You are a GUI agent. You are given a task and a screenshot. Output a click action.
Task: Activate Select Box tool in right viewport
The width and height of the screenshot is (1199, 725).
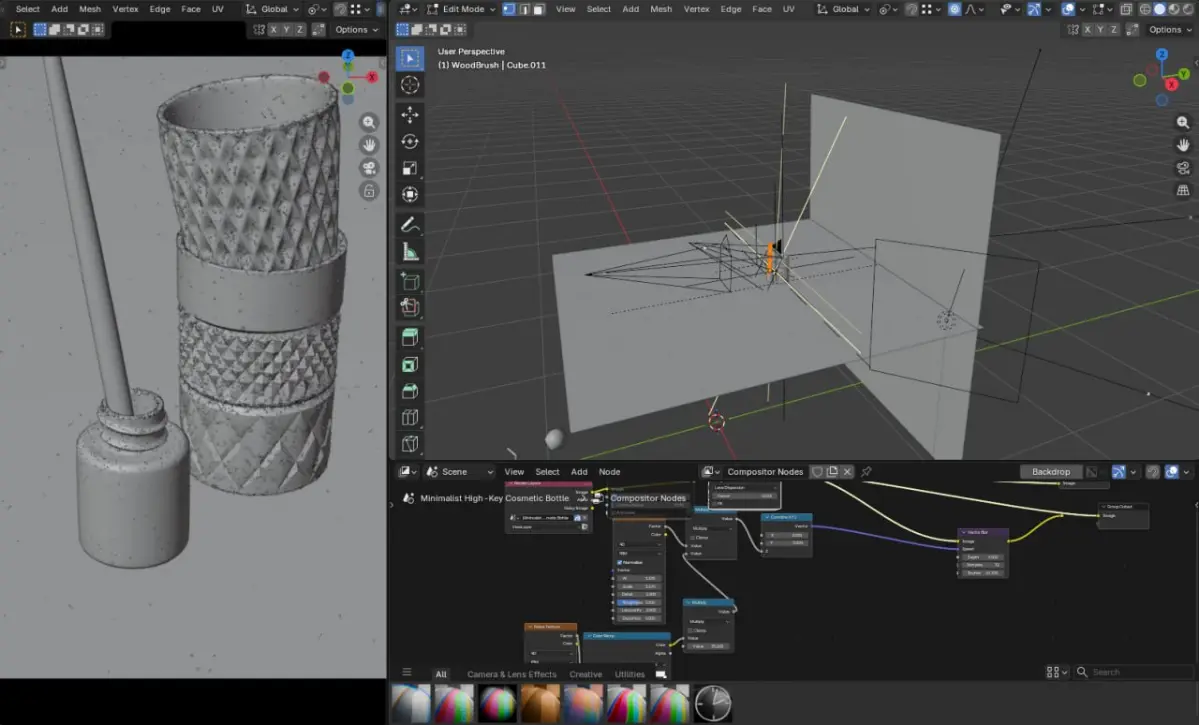click(410, 59)
